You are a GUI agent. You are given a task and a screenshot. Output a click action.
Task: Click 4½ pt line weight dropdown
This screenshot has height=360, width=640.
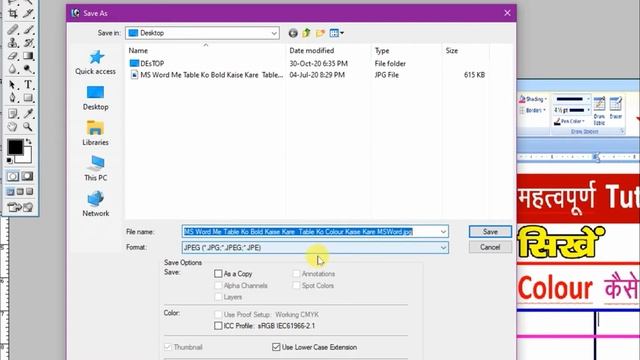point(571,110)
